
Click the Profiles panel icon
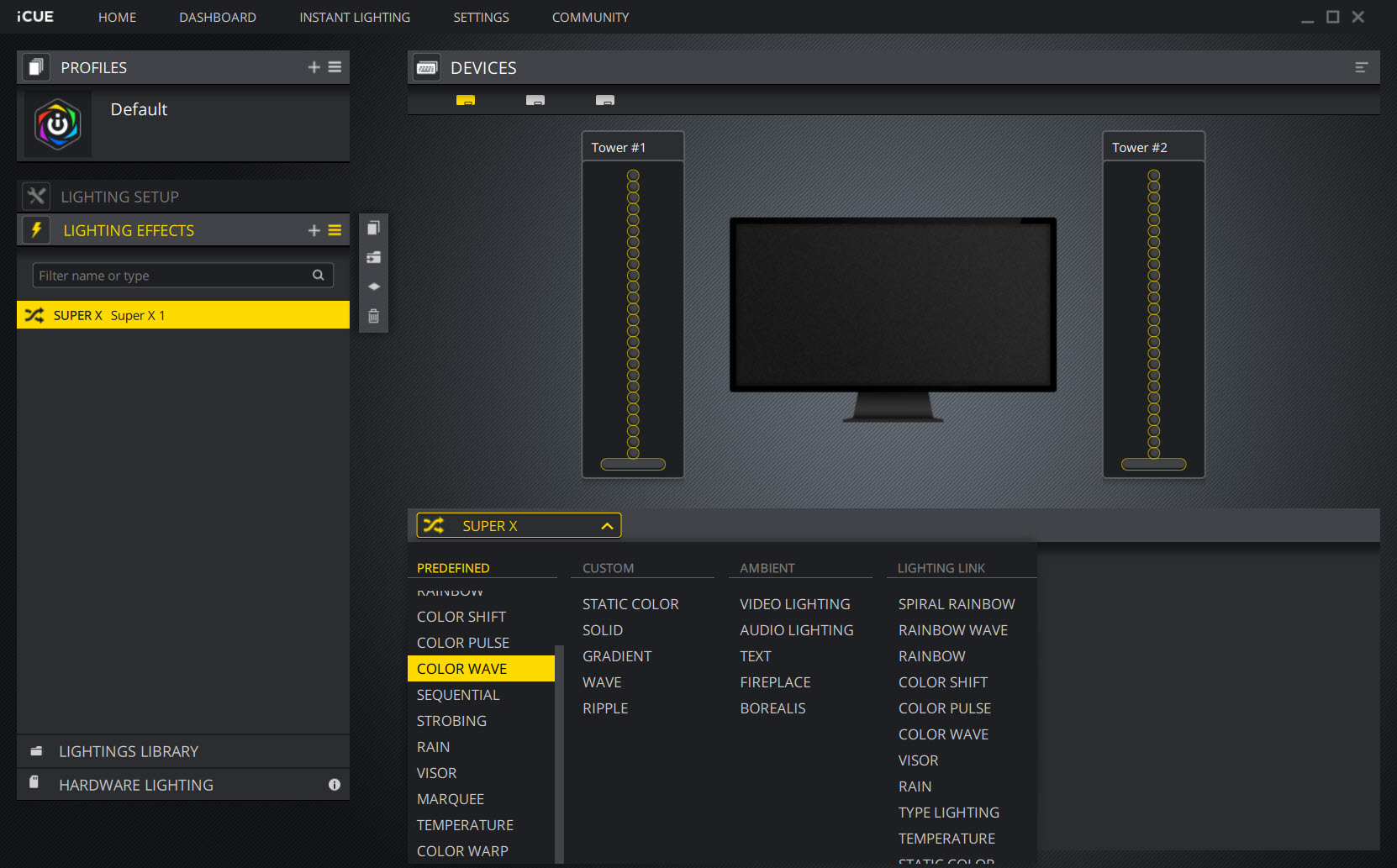[35, 67]
